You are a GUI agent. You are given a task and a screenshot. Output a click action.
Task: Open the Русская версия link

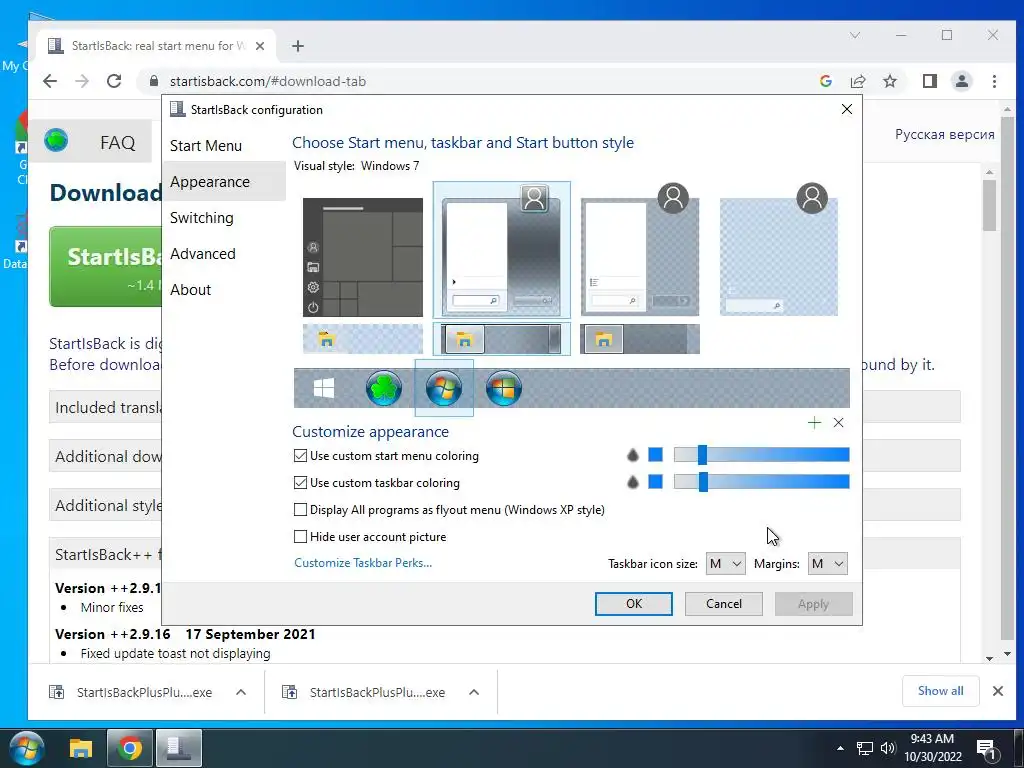(944, 135)
